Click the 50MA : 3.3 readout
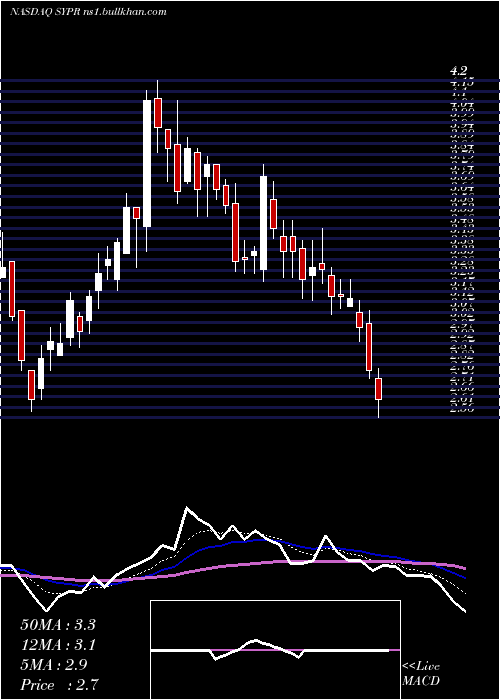 click(x=58, y=624)
